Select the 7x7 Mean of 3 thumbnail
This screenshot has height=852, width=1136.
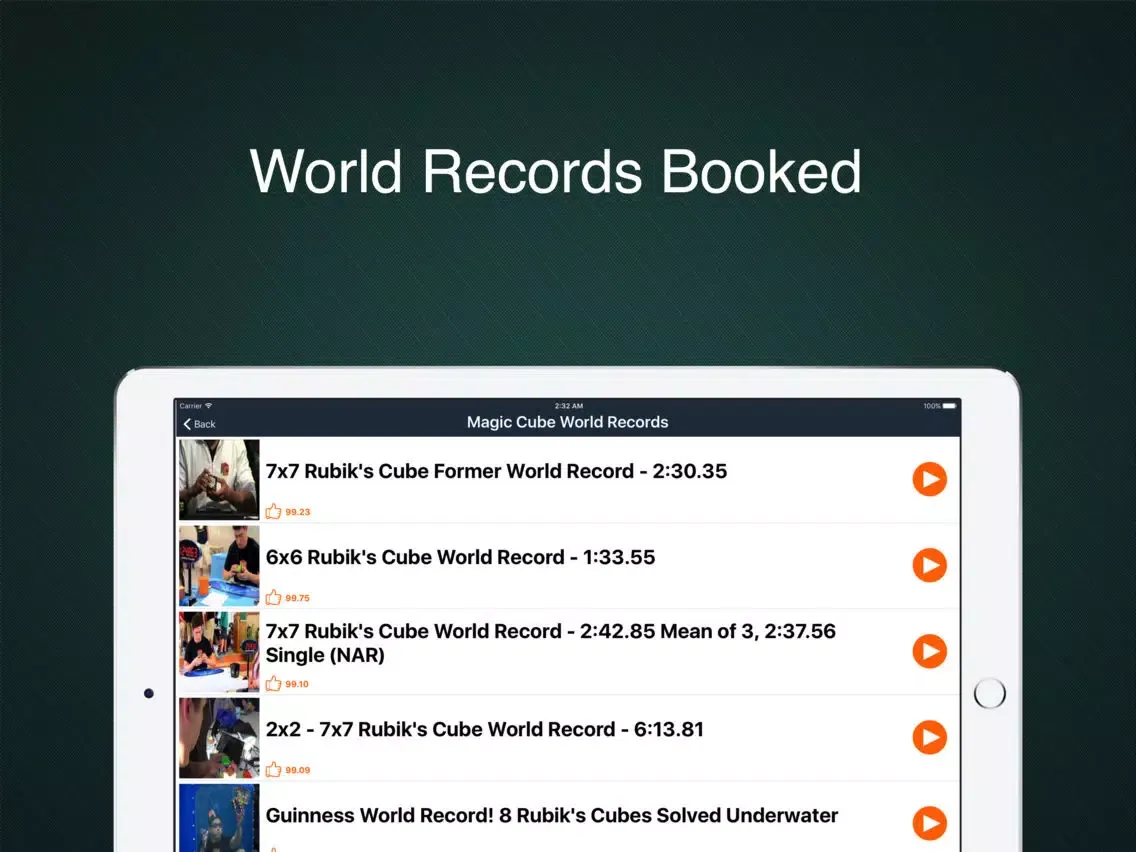pyautogui.click(x=219, y=652)
